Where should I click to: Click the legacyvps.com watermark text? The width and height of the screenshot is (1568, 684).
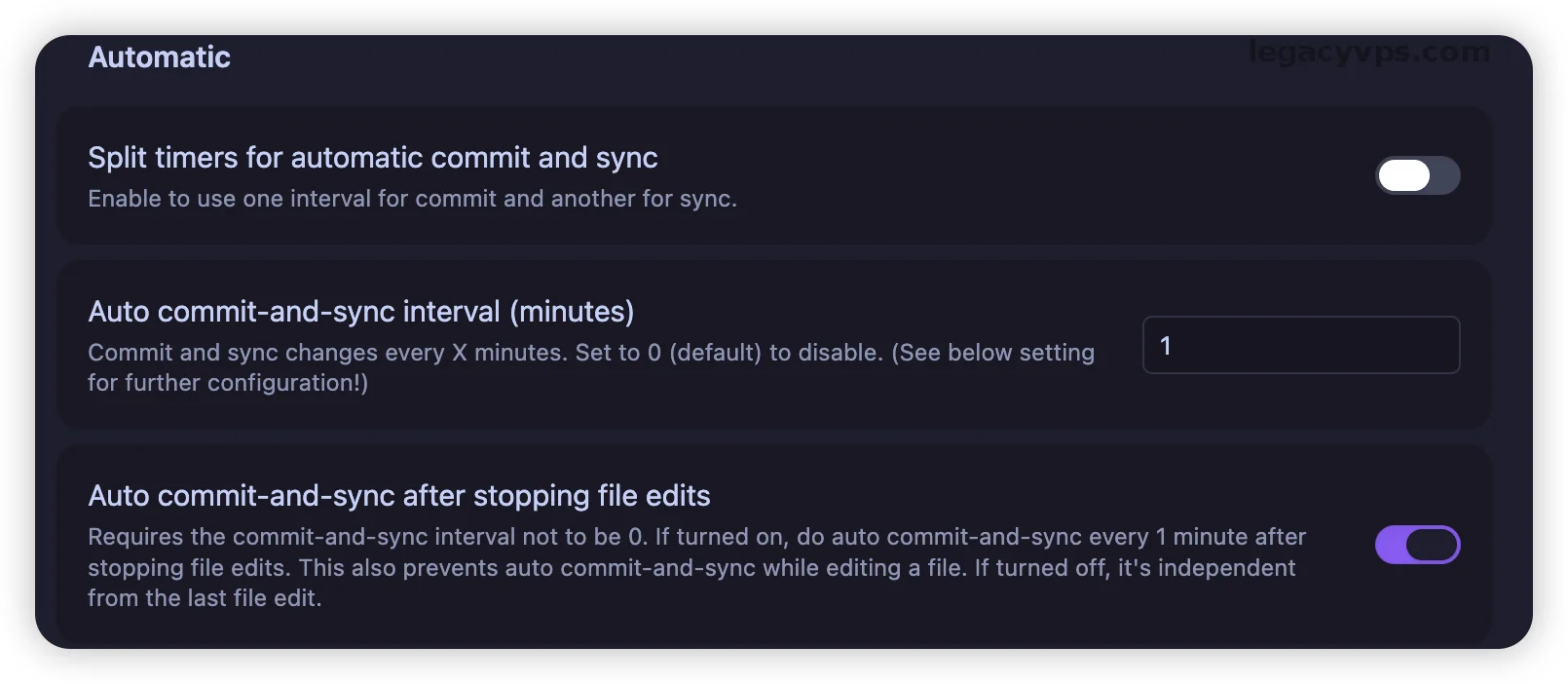click(1368, 52)
